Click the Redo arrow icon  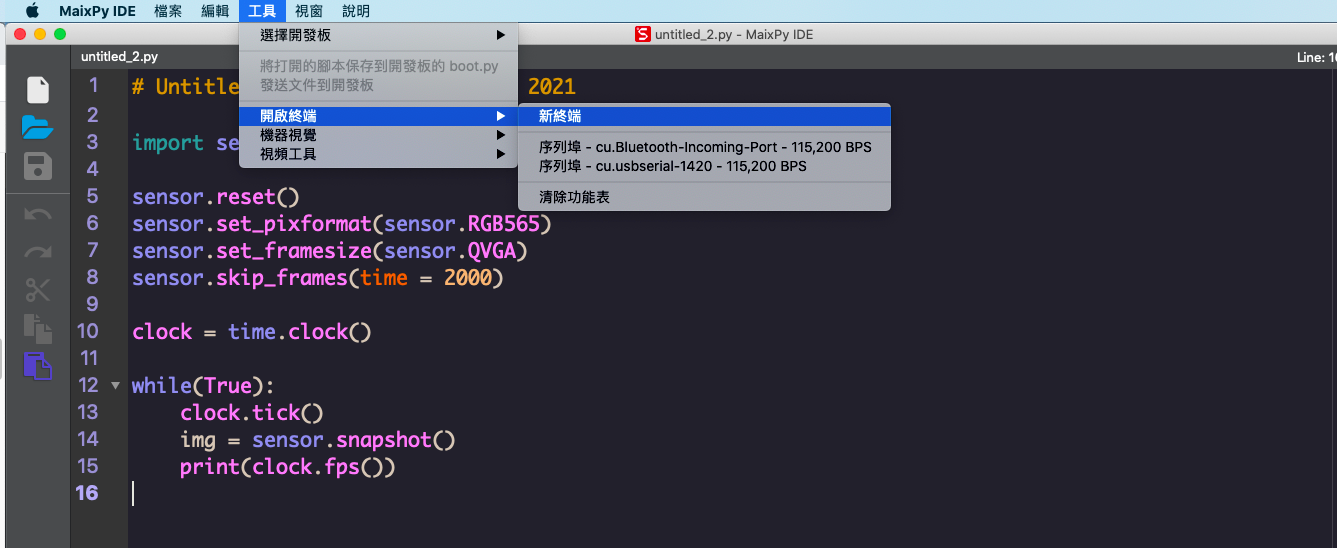[37, 252]
